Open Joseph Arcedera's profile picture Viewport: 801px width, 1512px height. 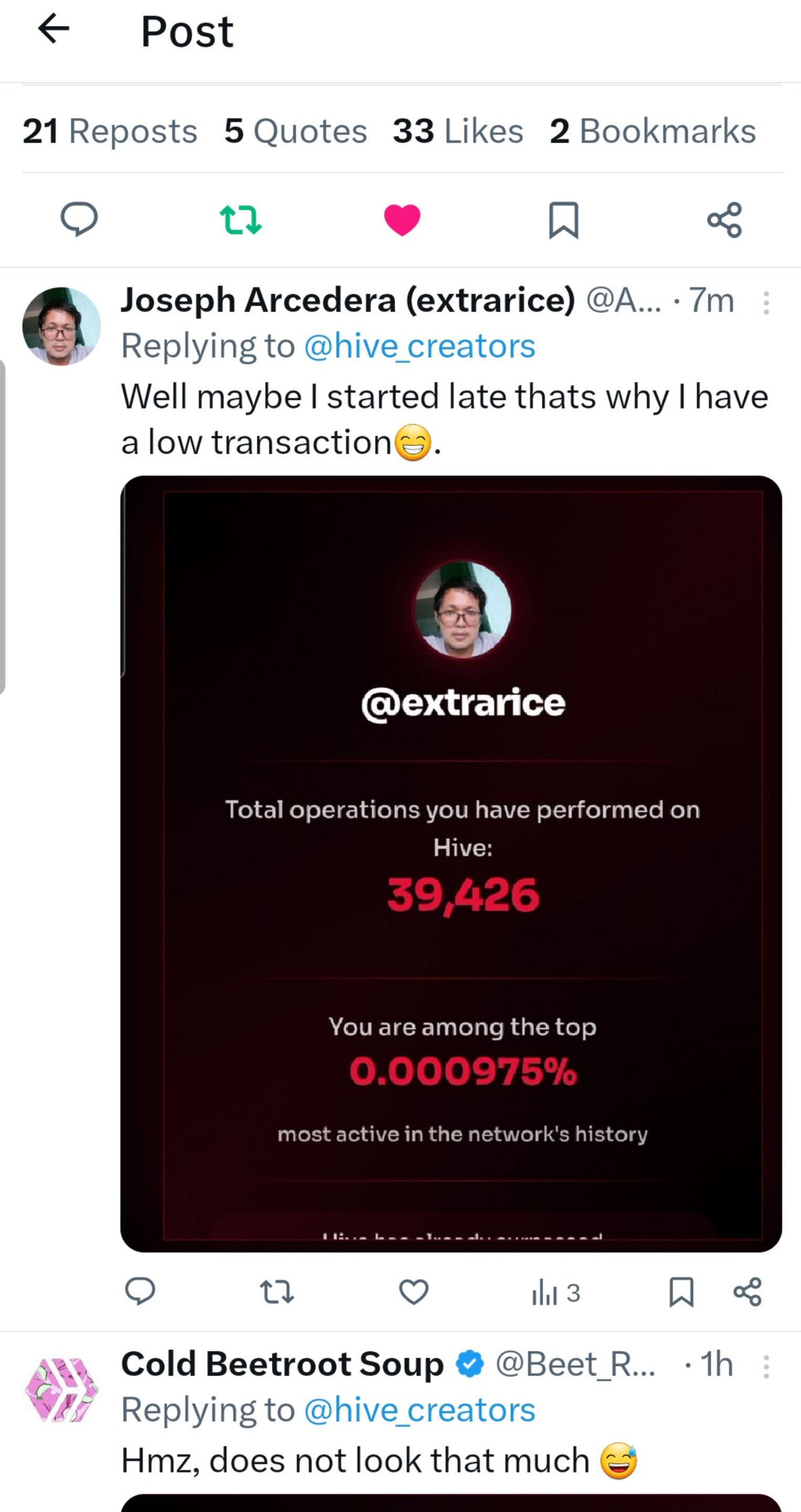pyautogui.click(x=61, y=327)
